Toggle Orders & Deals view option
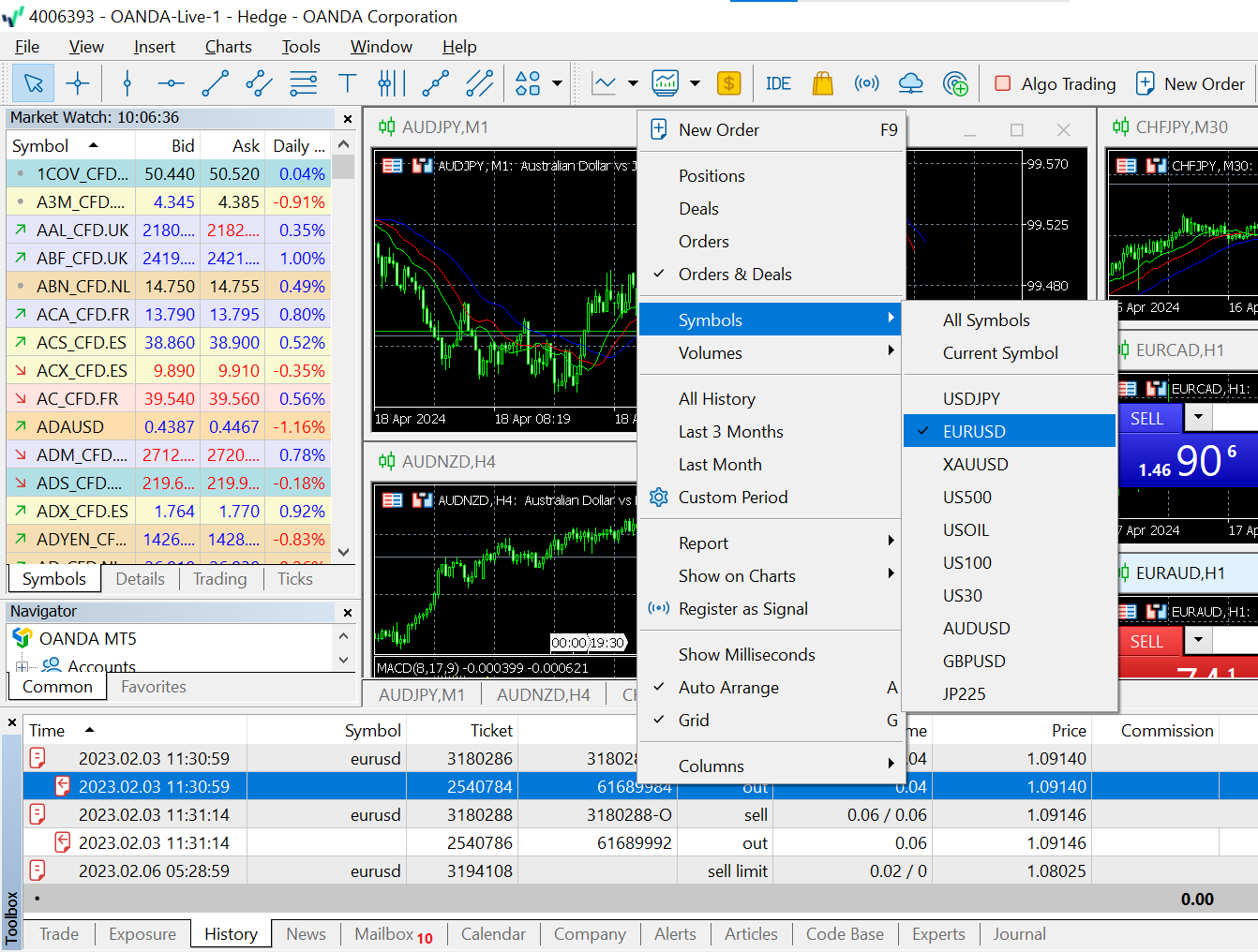The width and height of the screenshot is (1258, 952). [735, 275]
